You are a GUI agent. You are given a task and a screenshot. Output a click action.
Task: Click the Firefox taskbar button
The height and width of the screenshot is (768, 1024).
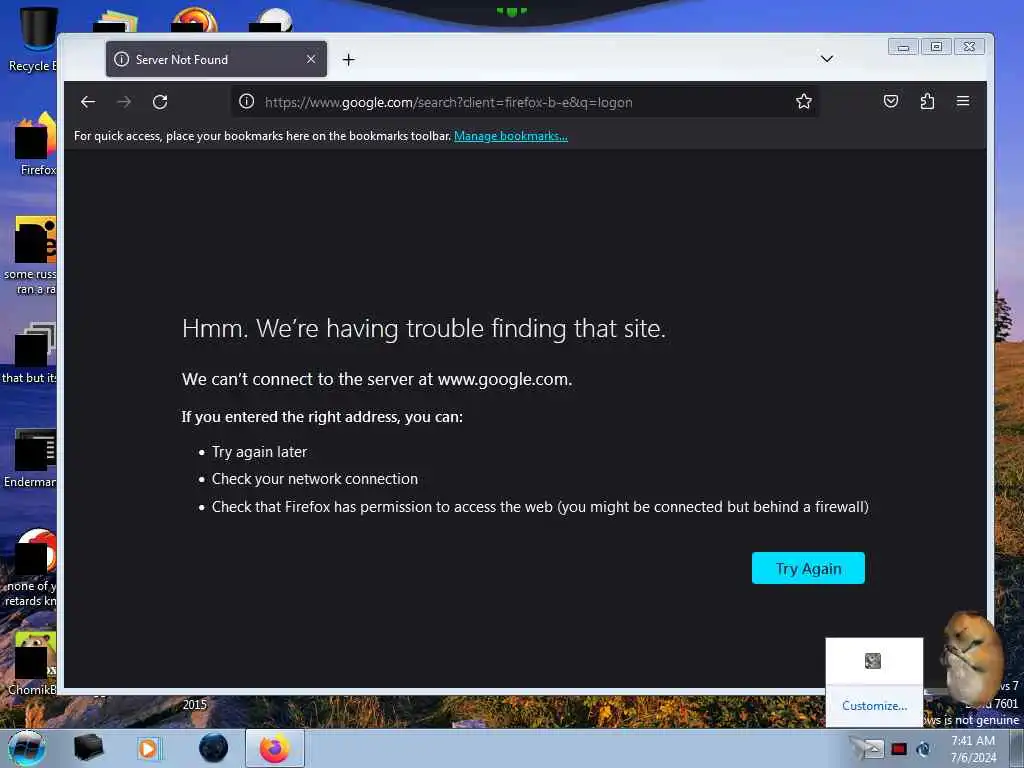click(275, 748)
